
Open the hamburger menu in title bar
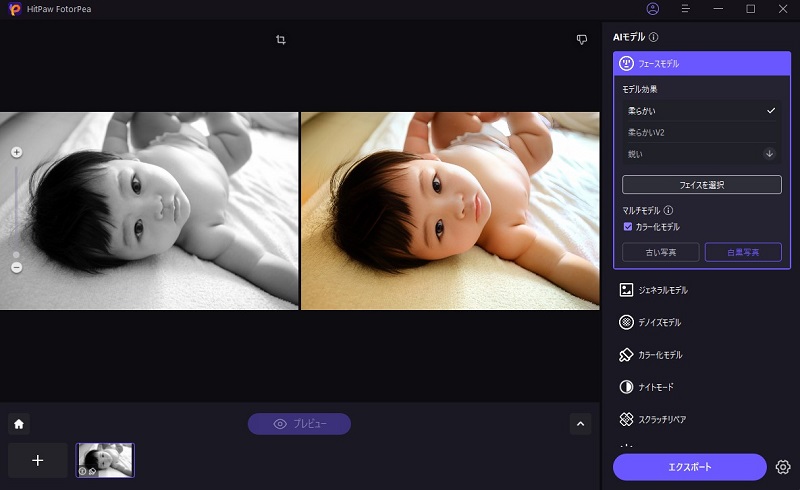point(685,9)
